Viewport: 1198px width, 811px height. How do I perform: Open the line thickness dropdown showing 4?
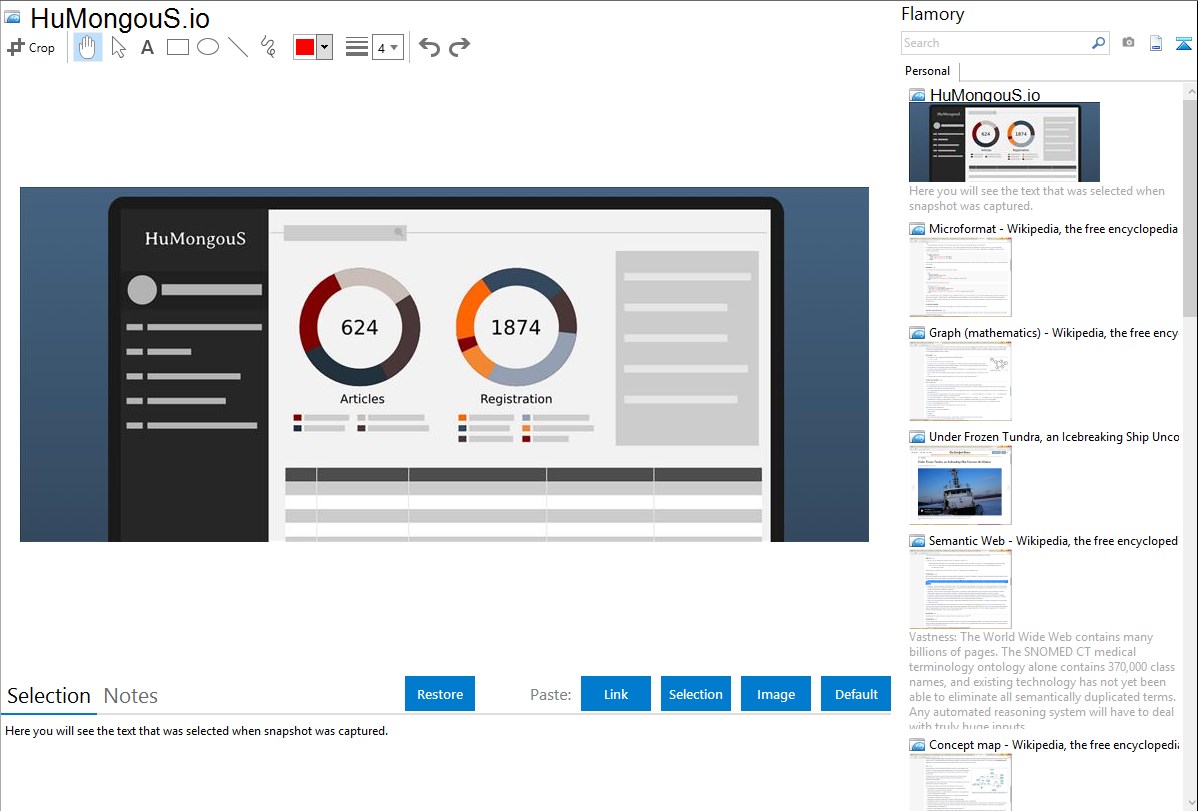(387, 47)
